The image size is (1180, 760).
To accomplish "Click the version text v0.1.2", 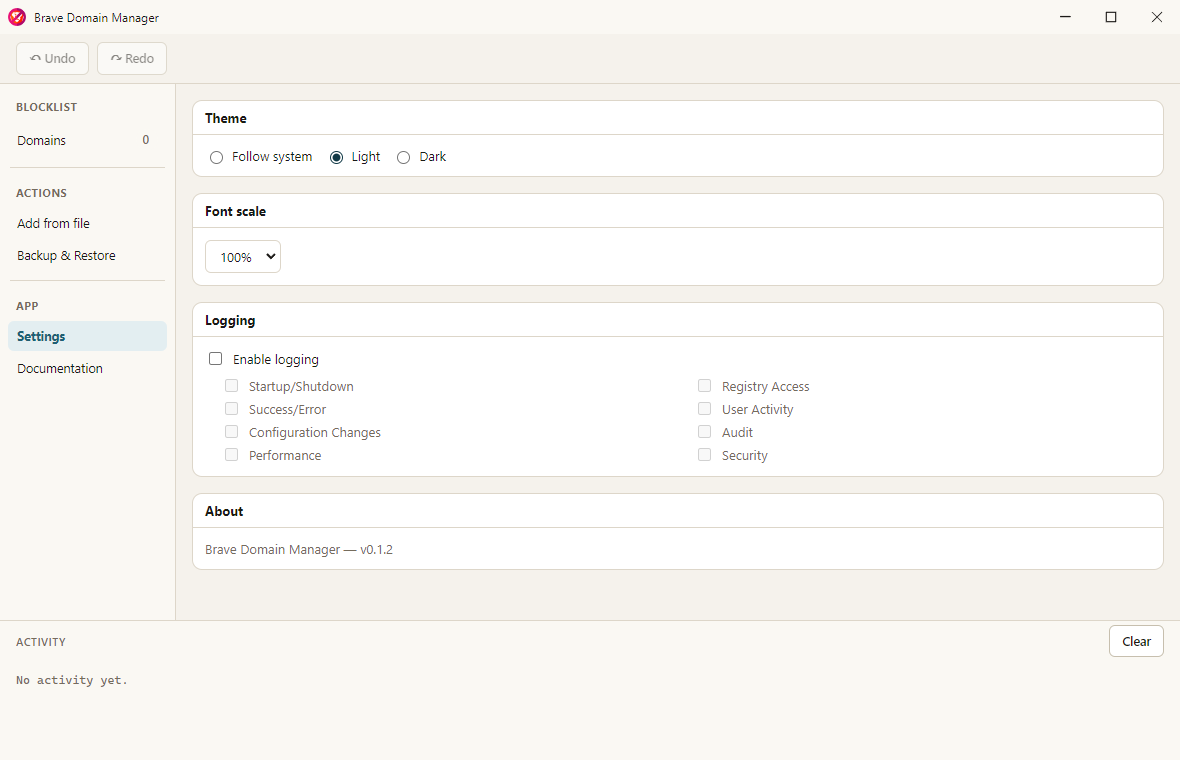I will tap(376, 550).
